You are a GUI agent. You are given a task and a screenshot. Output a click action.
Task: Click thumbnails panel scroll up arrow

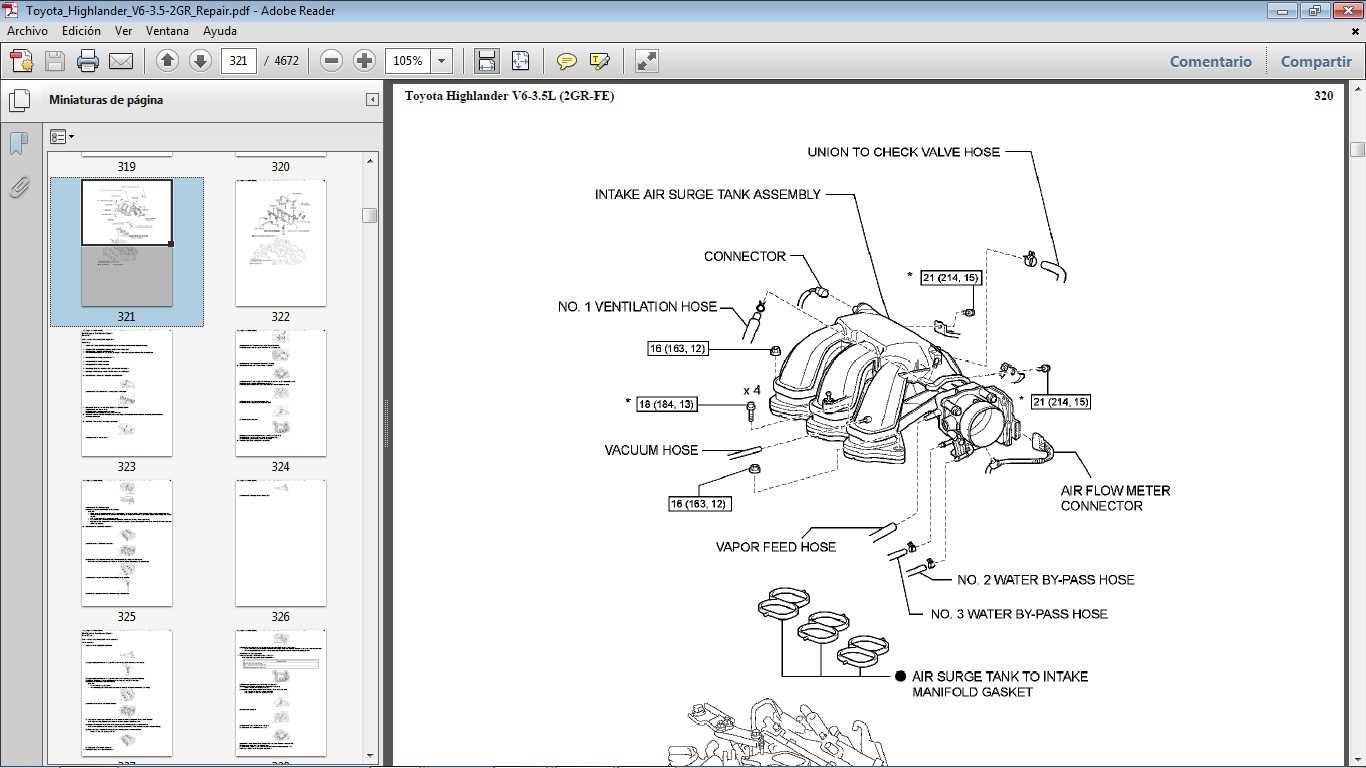[370, 160]
